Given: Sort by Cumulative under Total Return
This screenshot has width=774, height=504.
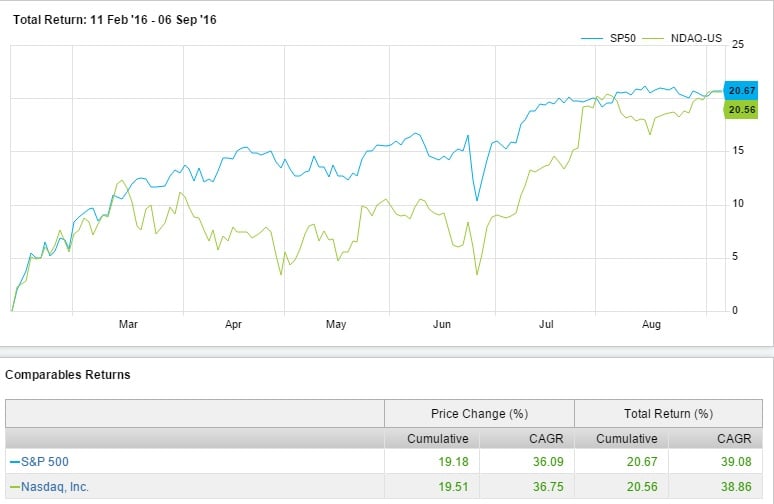Looking at the screenshot, I should (627, 438).
